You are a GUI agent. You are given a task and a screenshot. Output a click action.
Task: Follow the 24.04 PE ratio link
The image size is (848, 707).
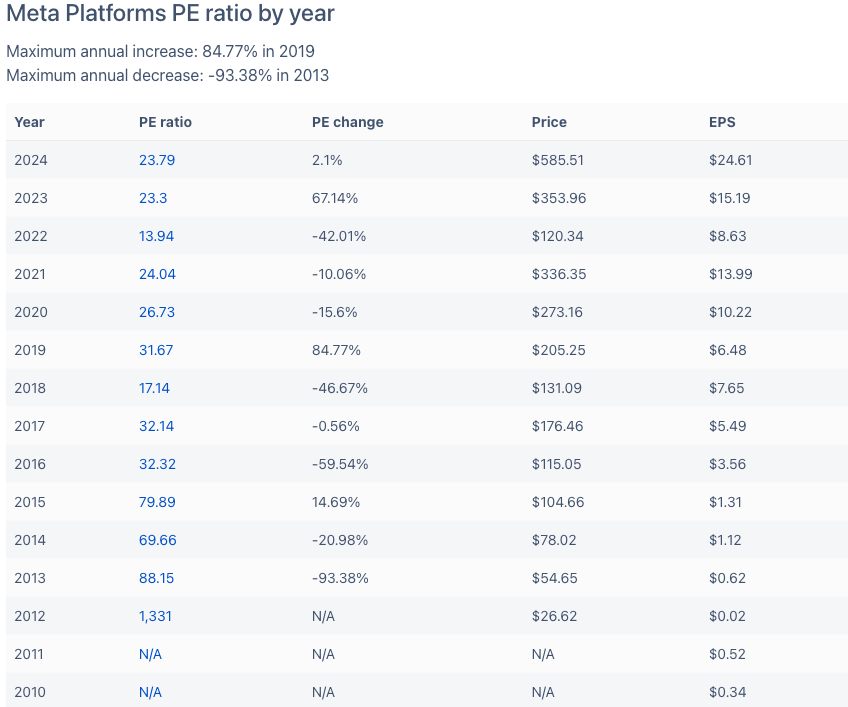157,274
